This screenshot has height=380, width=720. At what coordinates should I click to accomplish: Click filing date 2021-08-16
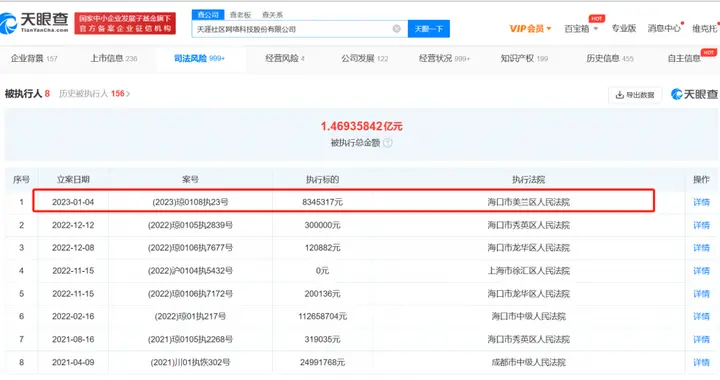click(x=73, y=339)
